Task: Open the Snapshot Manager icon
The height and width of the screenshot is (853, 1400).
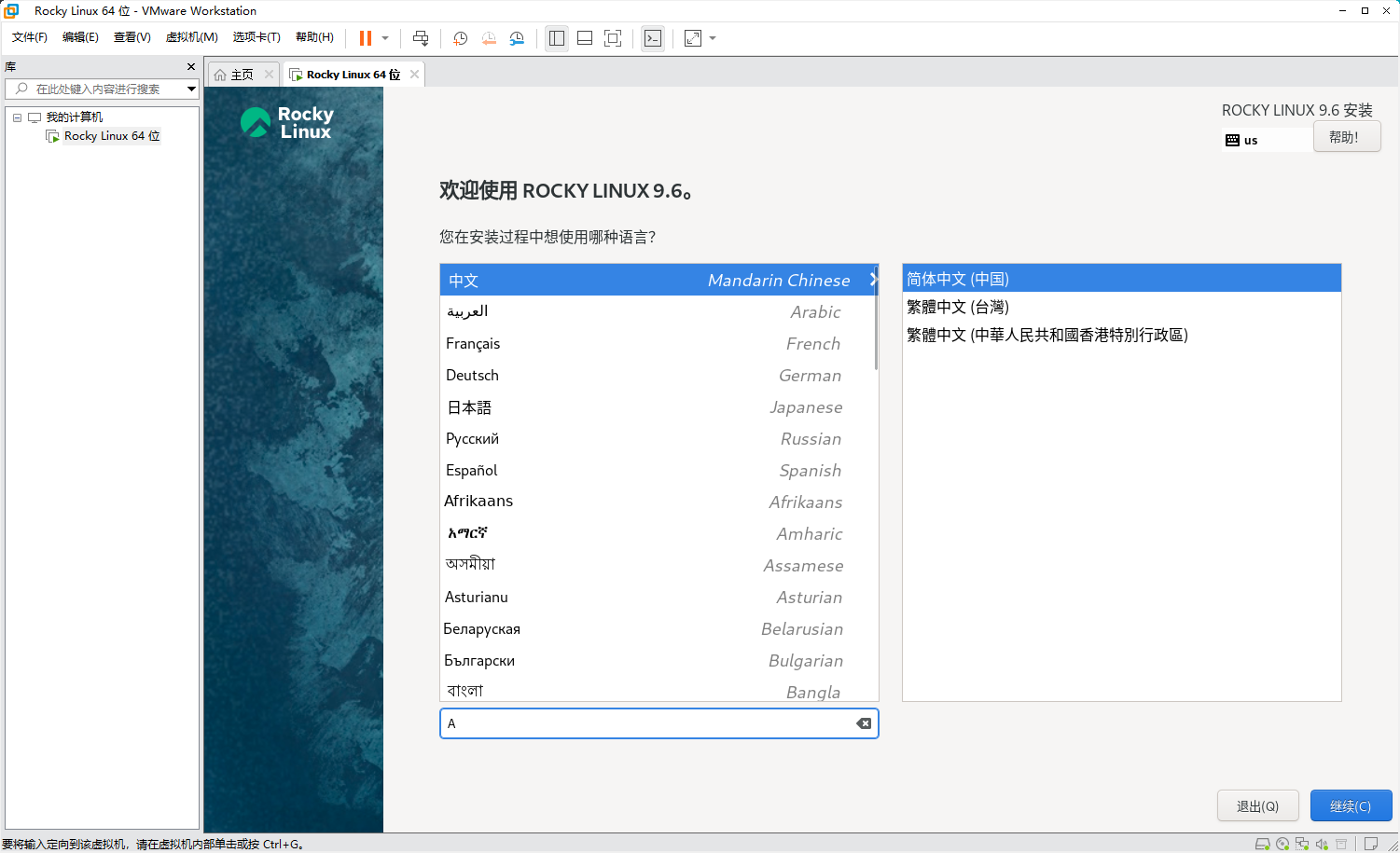Action: pos(517,38)
